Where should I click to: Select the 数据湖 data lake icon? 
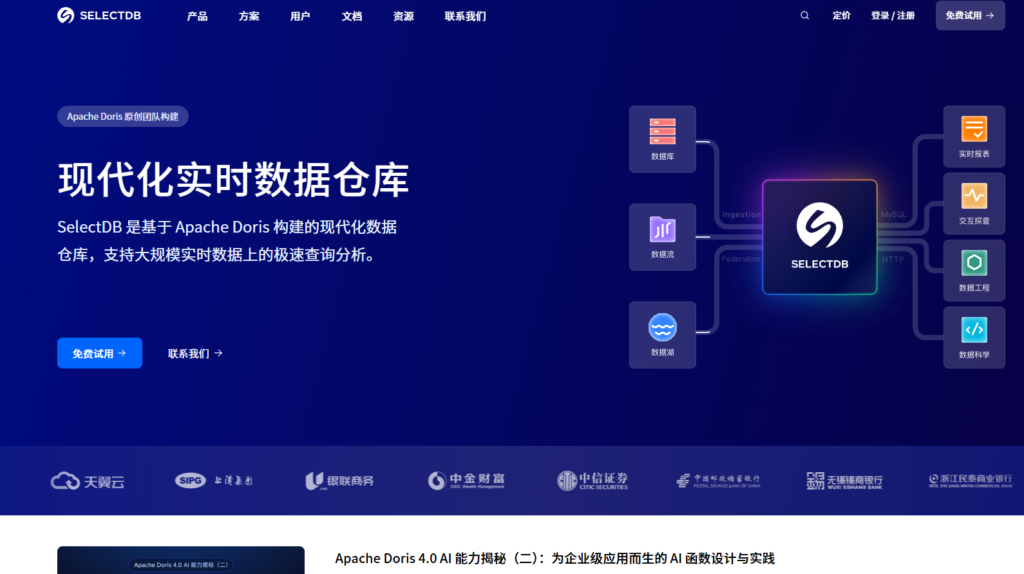662,327
